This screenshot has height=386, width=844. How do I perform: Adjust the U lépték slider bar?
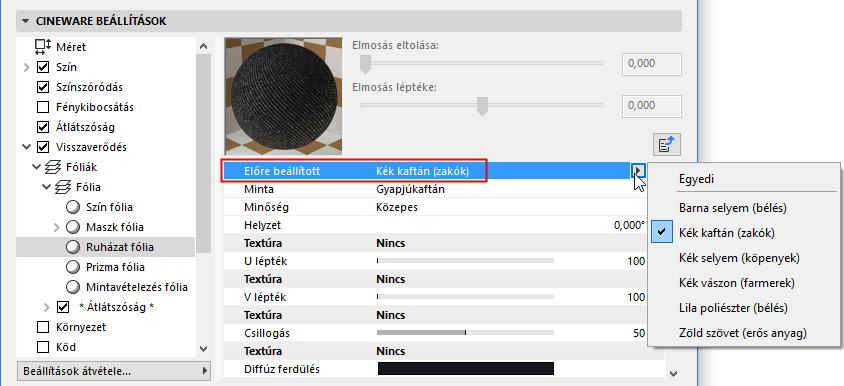(465, 261)
